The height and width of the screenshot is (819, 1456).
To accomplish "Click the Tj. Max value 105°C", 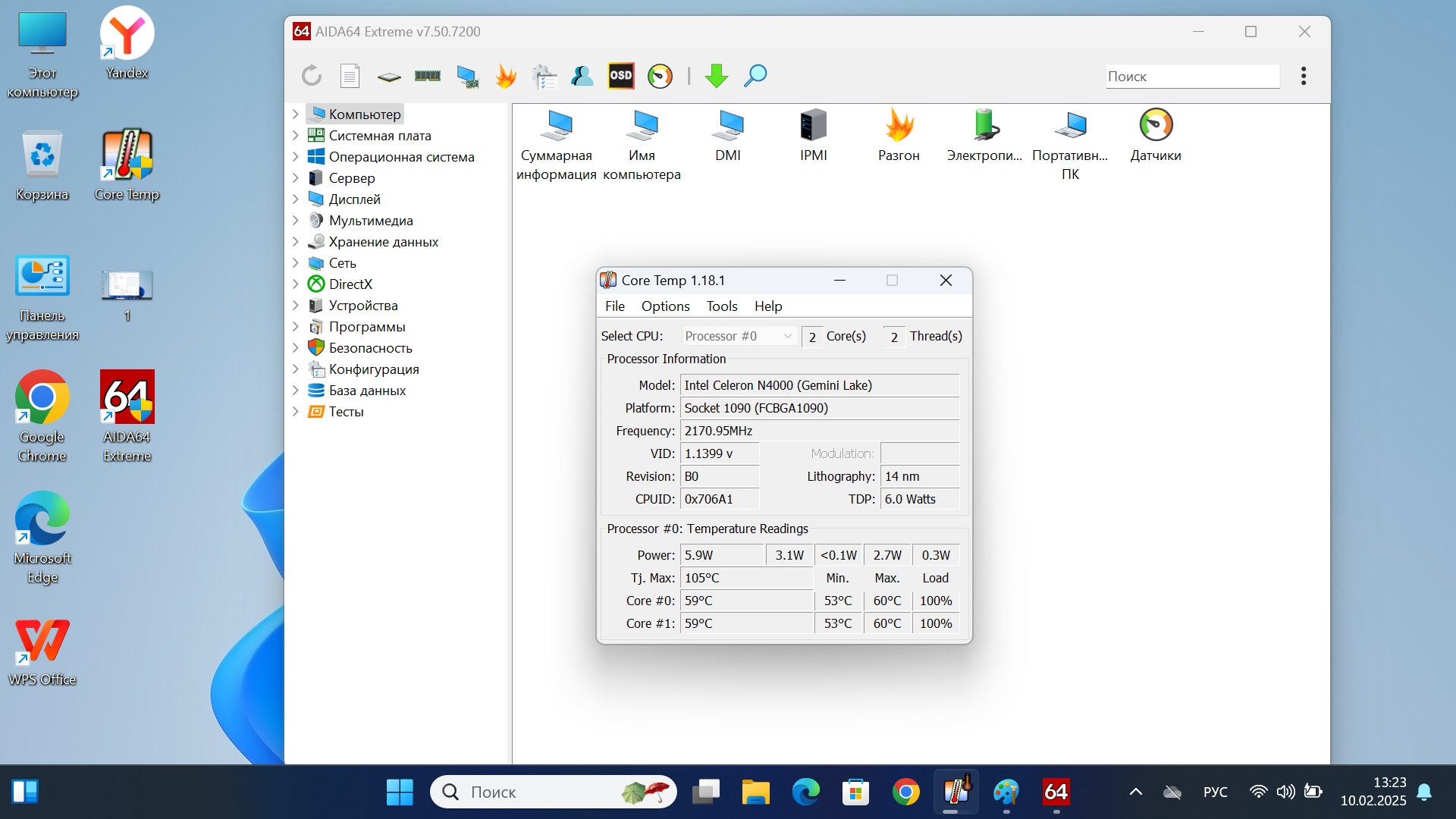I will 746,578.
